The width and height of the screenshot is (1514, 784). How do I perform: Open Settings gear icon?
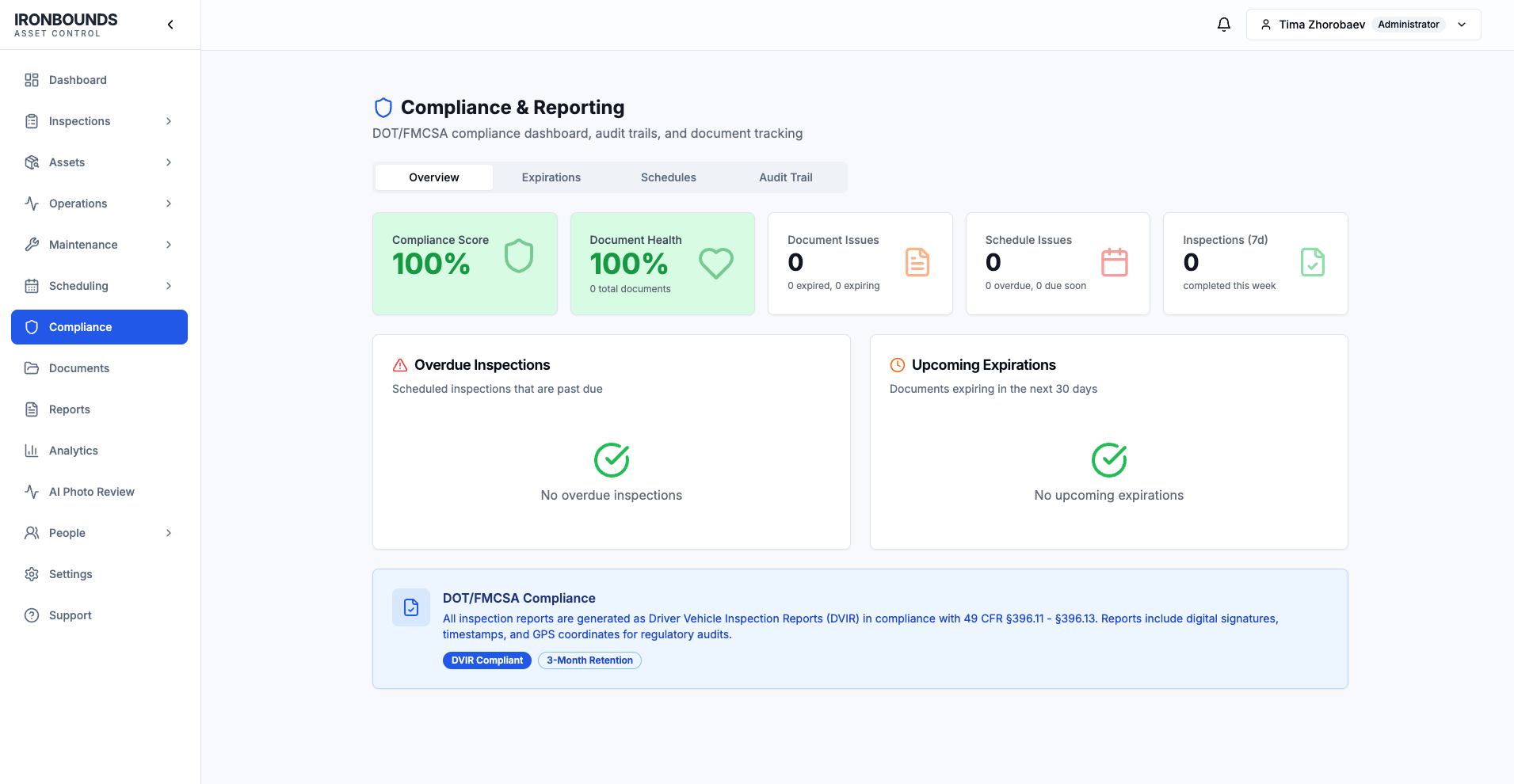point(32,574)
